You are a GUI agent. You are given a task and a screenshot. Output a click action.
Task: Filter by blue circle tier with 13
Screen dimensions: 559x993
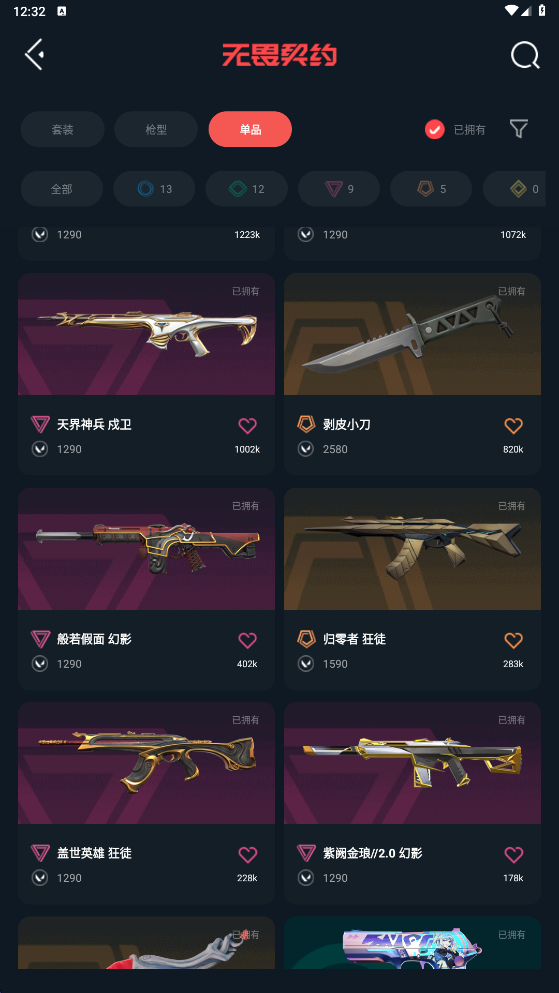pyautogui.click(x=154, y=189)
